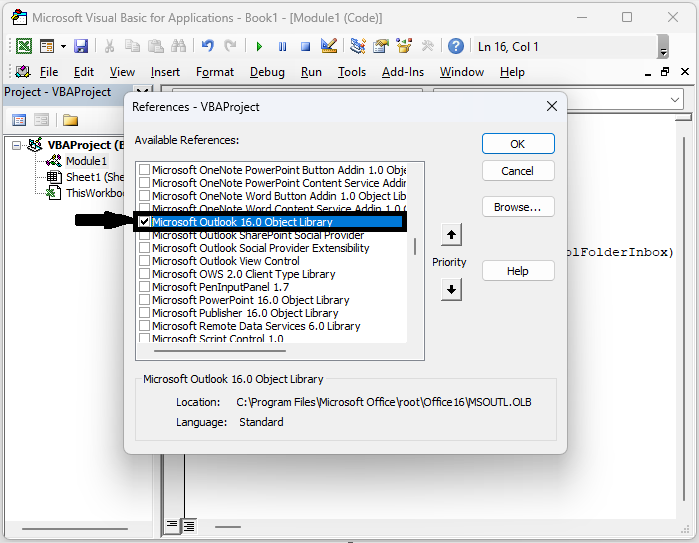Select ThisWorkbook in the project tree

tap(95, 193)
